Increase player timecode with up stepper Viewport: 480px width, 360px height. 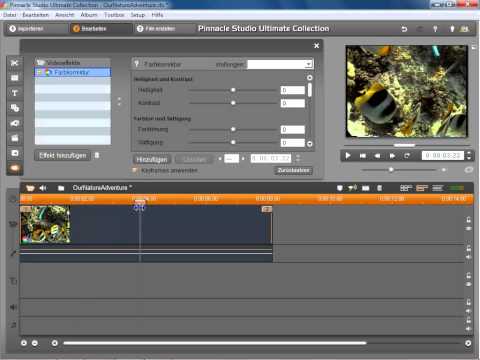pyautogui.click(x=469, y=153)
